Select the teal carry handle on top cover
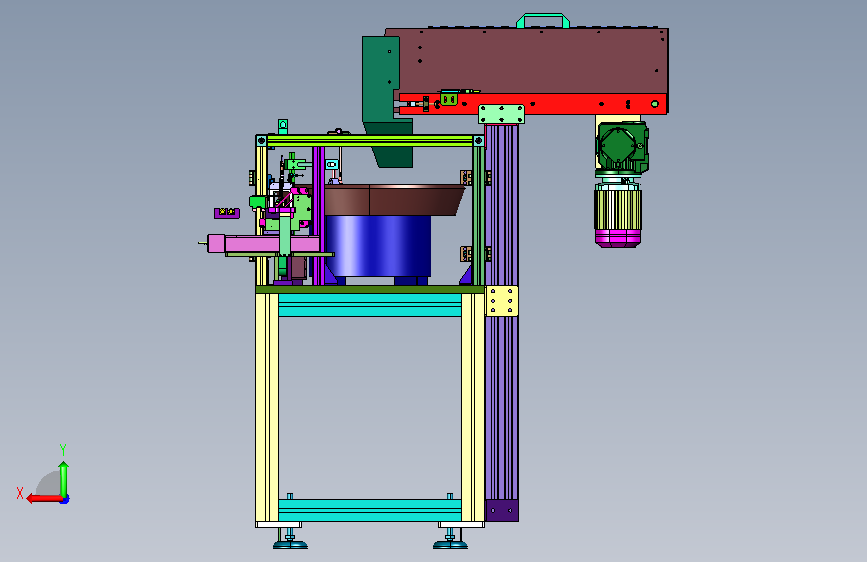Image resolution: width=867 pixels, height=562 pixels. coord(542,20)
